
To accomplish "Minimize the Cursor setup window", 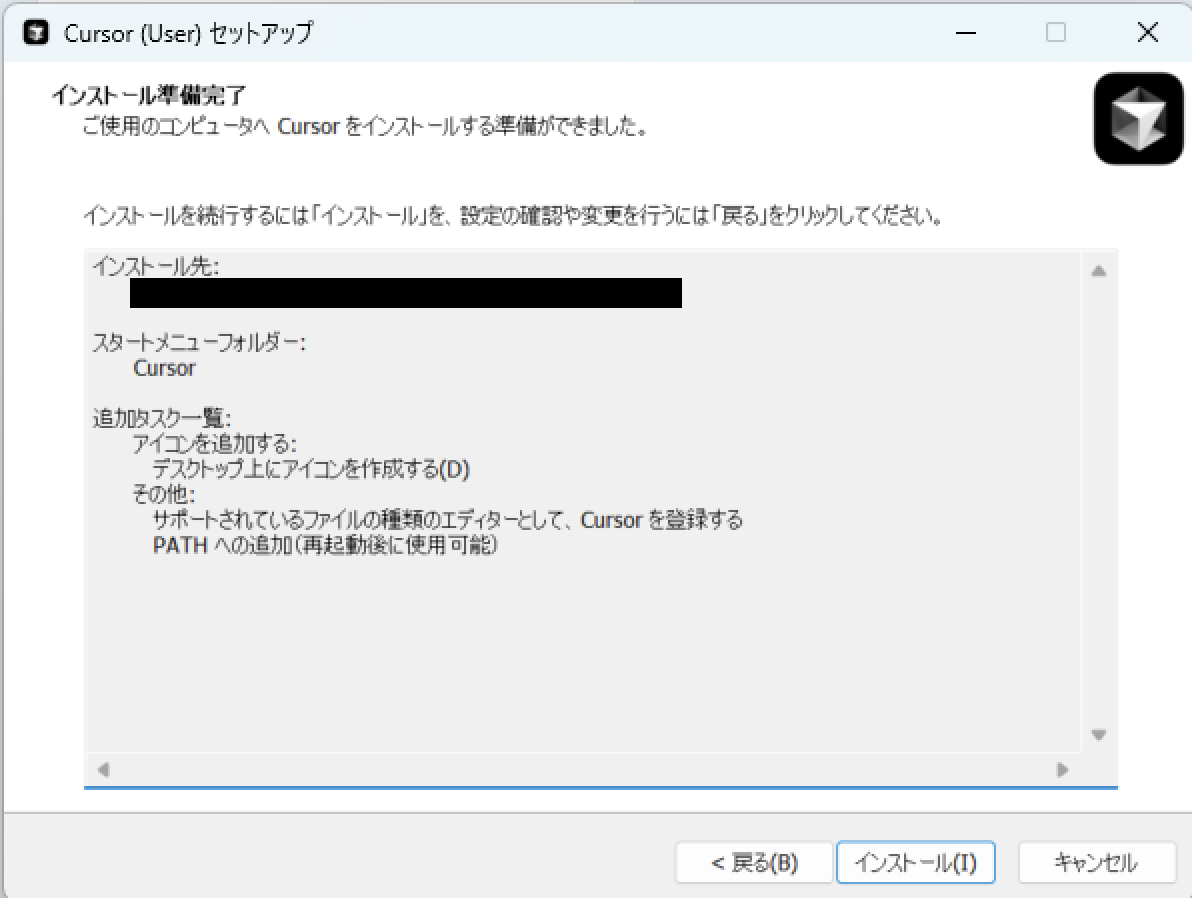I will pos(965,33).
